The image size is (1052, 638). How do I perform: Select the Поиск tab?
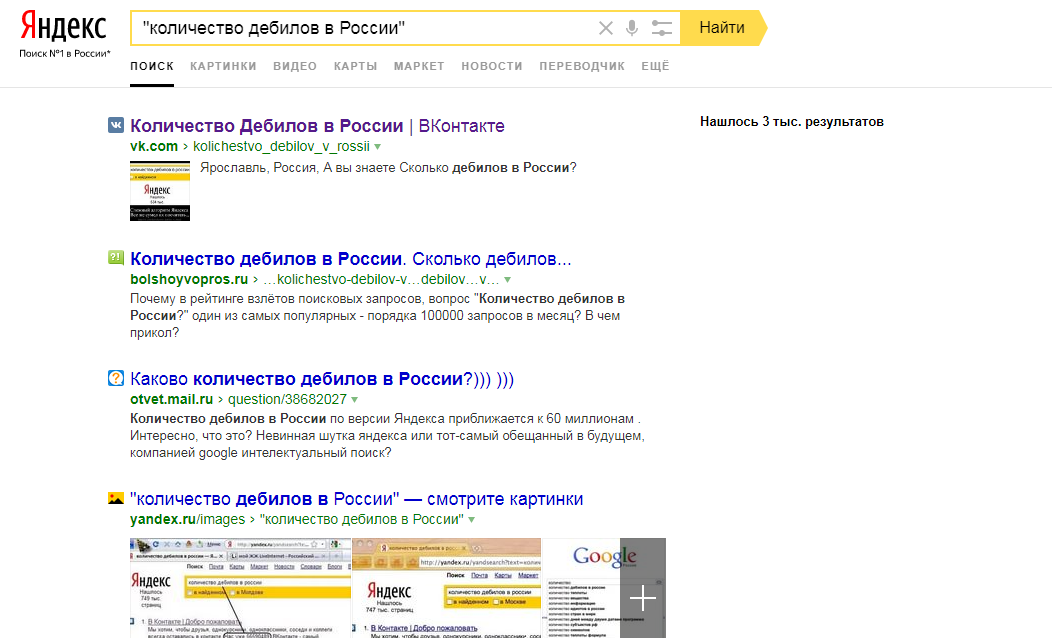click(x=152, y=66)
